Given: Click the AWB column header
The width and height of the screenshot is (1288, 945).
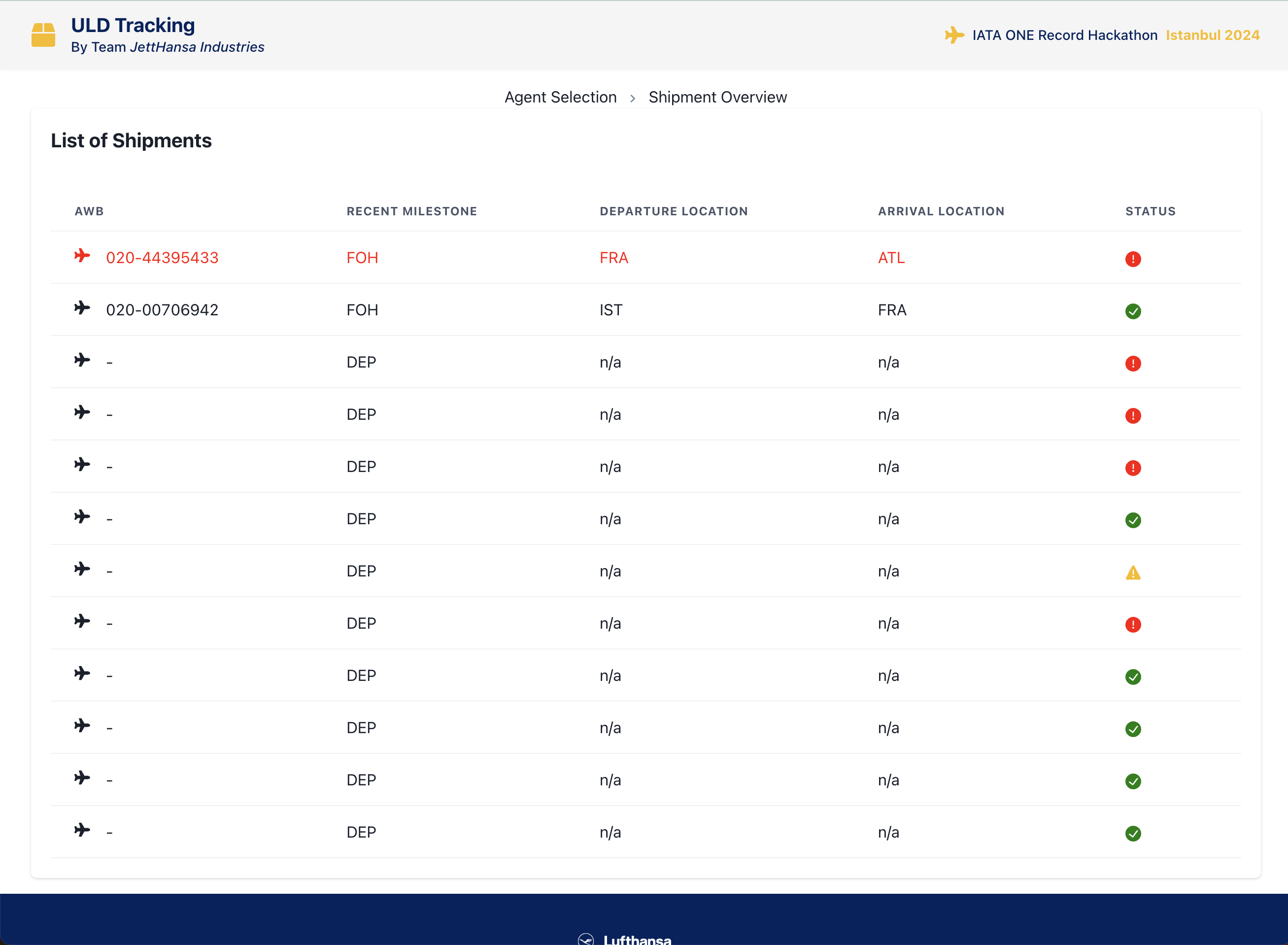Looking at the screenshot, I should pyautogui.click(x=89, y=211).
